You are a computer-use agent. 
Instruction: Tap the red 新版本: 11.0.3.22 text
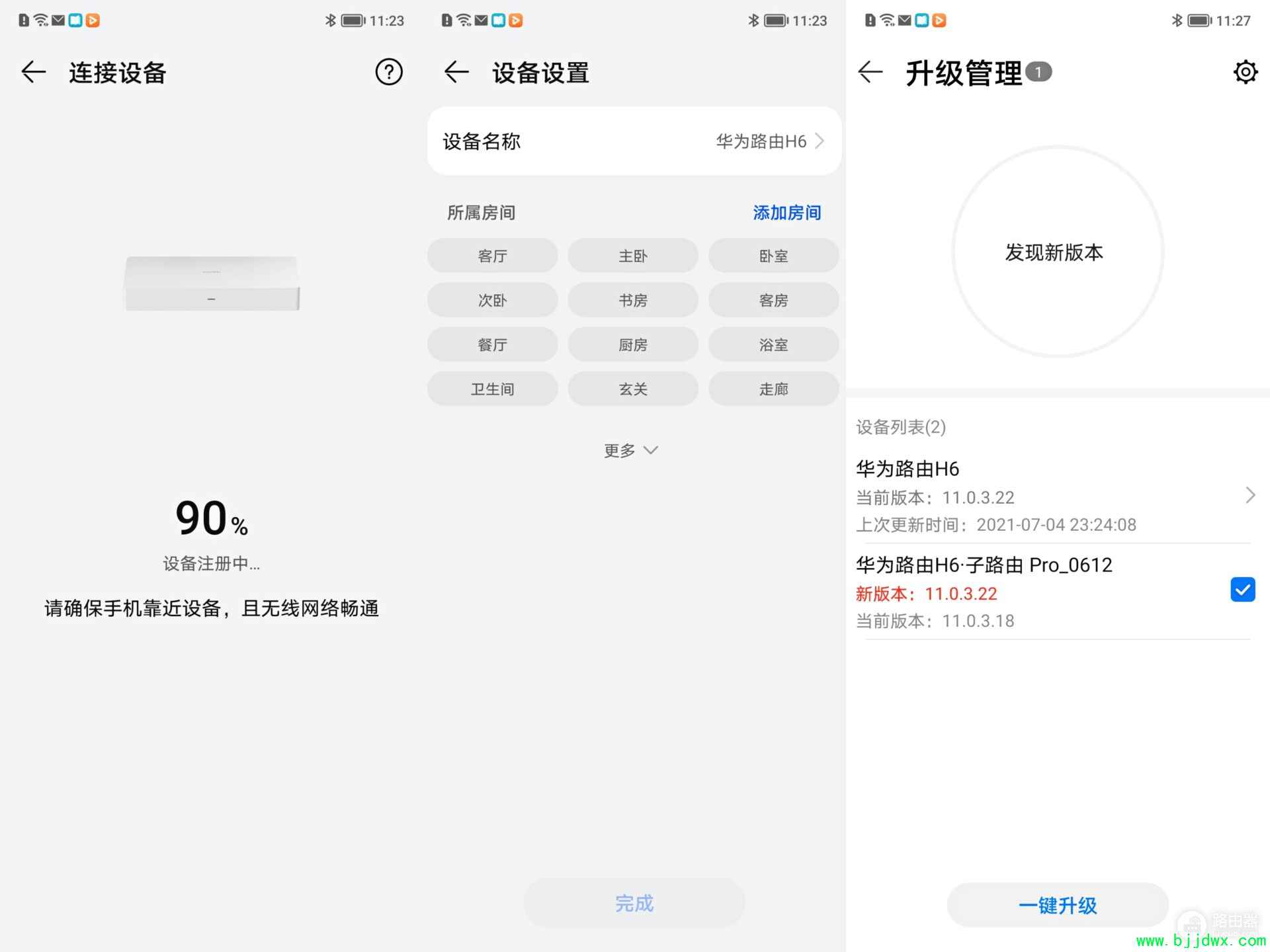[x=927, y=594]
